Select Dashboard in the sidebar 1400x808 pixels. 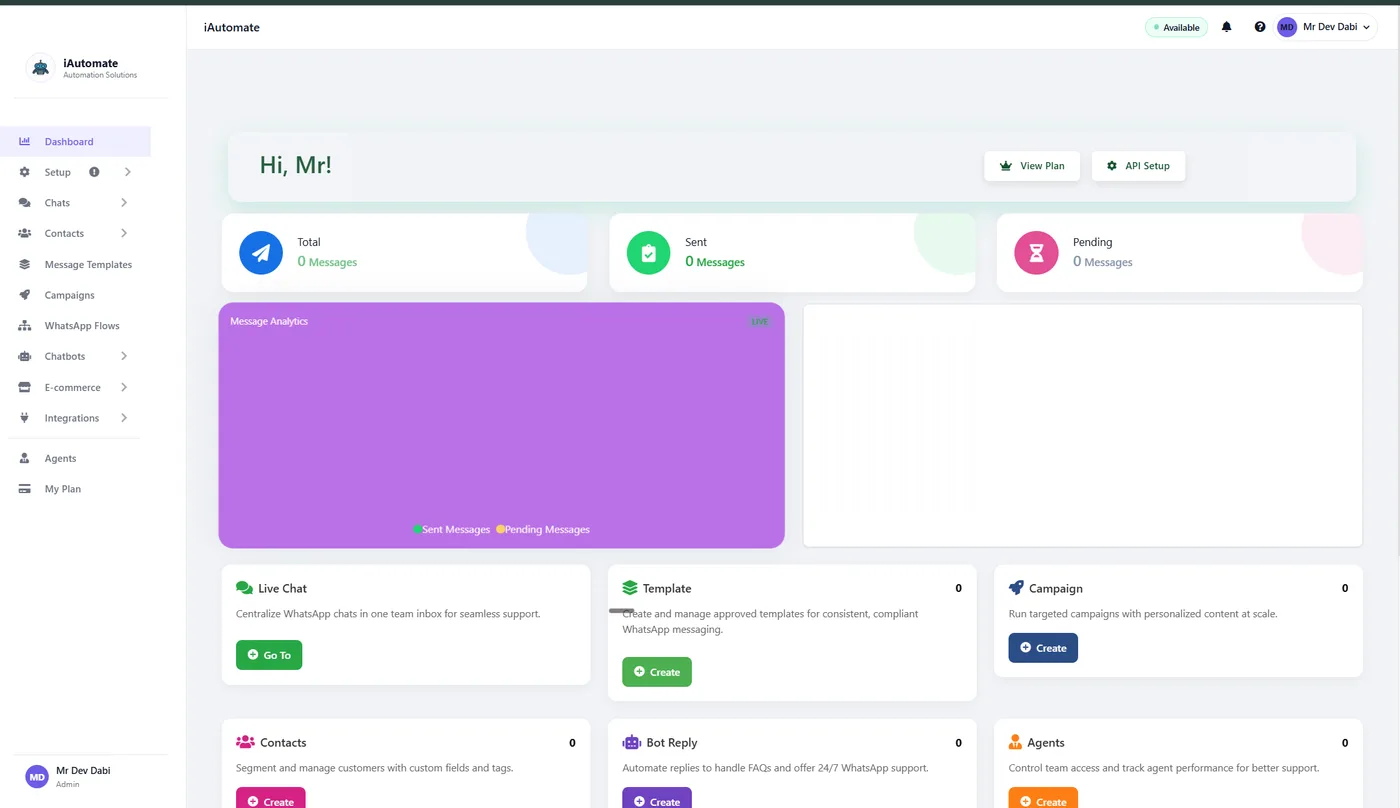75,142
